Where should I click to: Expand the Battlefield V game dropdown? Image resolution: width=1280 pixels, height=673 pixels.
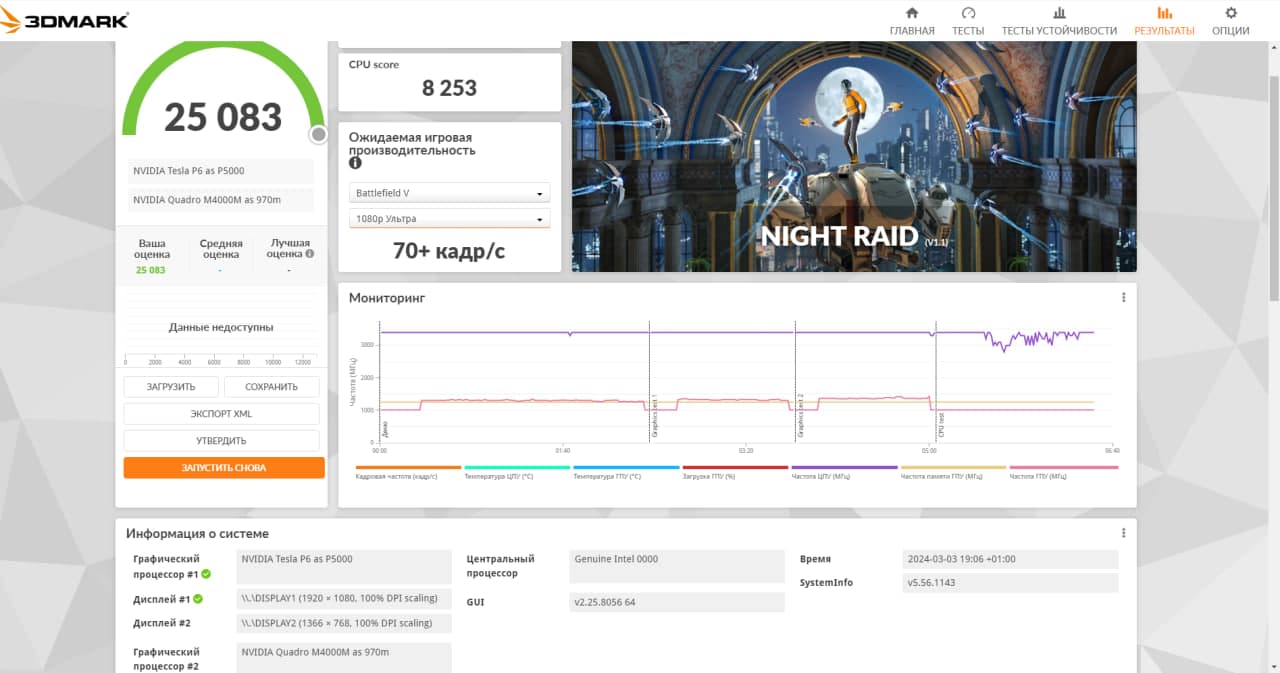tap(449, 193)
